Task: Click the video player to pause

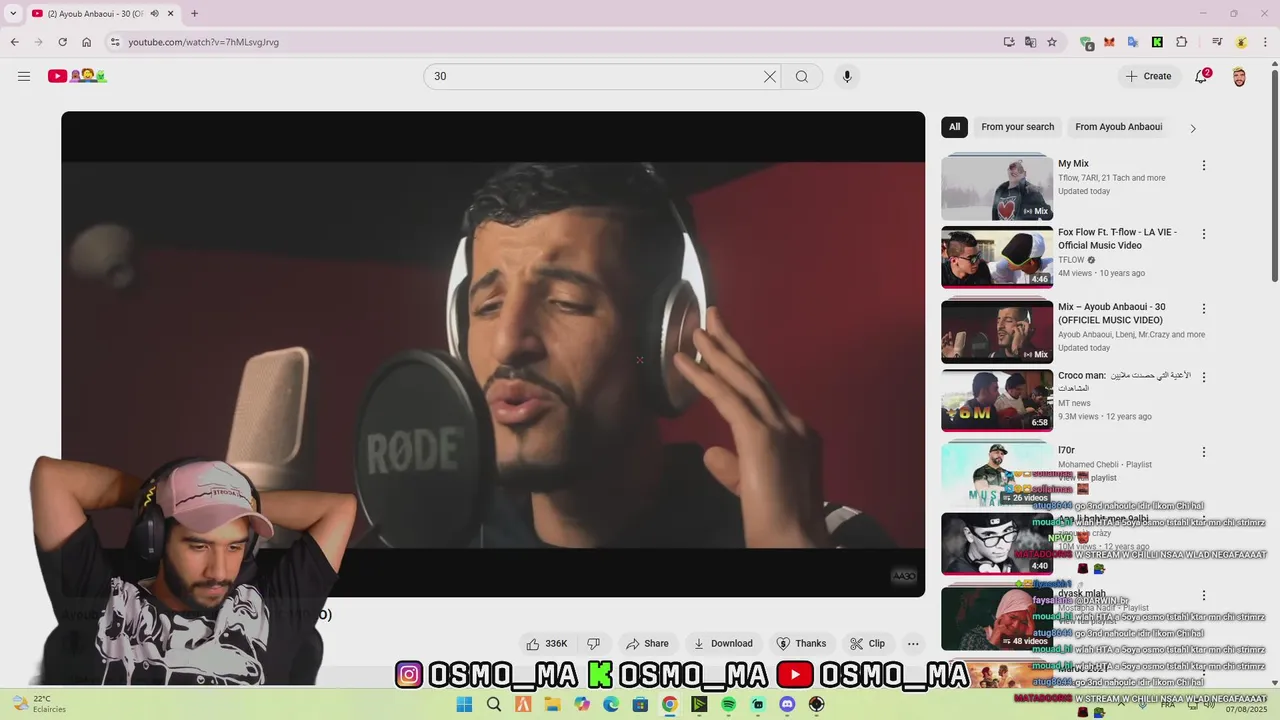Action: tap(493, 354)
